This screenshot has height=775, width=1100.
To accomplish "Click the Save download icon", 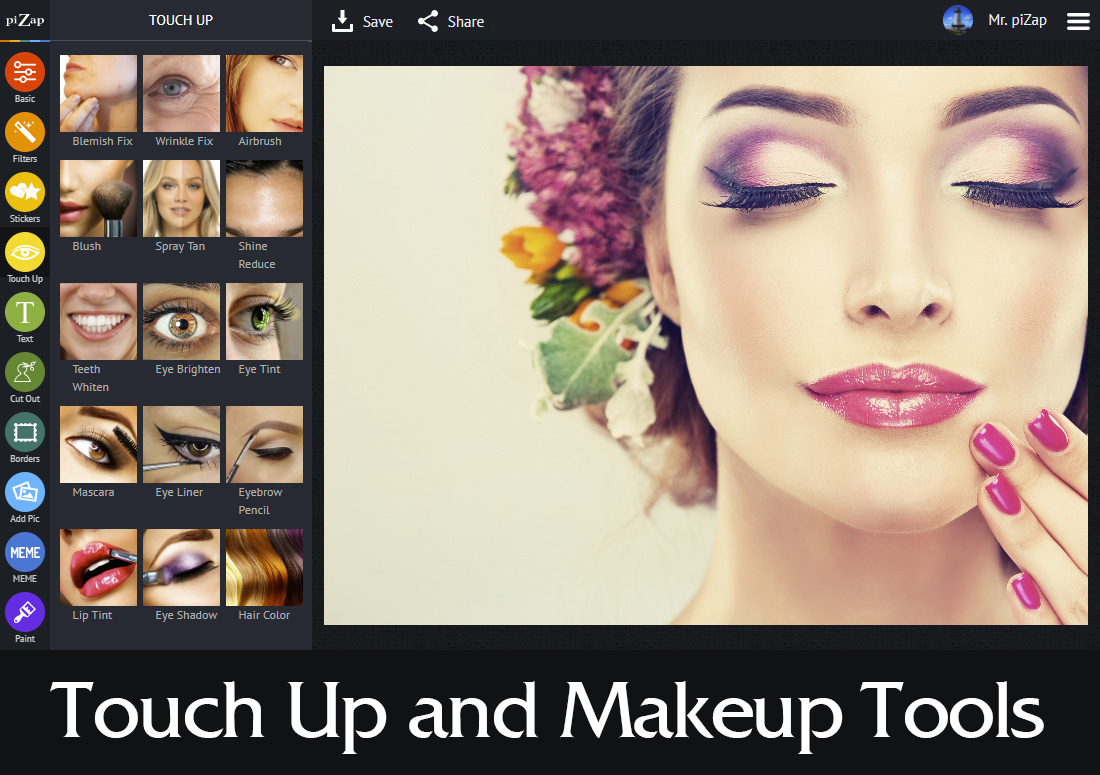I will 342,21.
